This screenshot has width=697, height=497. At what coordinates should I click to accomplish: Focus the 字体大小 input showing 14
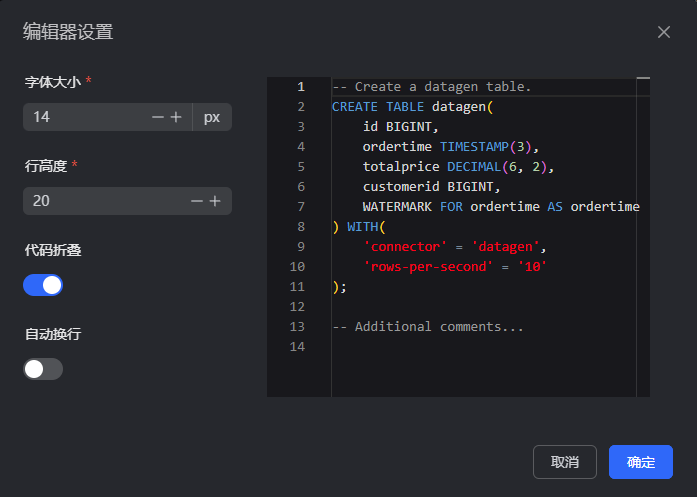[85, 117]
